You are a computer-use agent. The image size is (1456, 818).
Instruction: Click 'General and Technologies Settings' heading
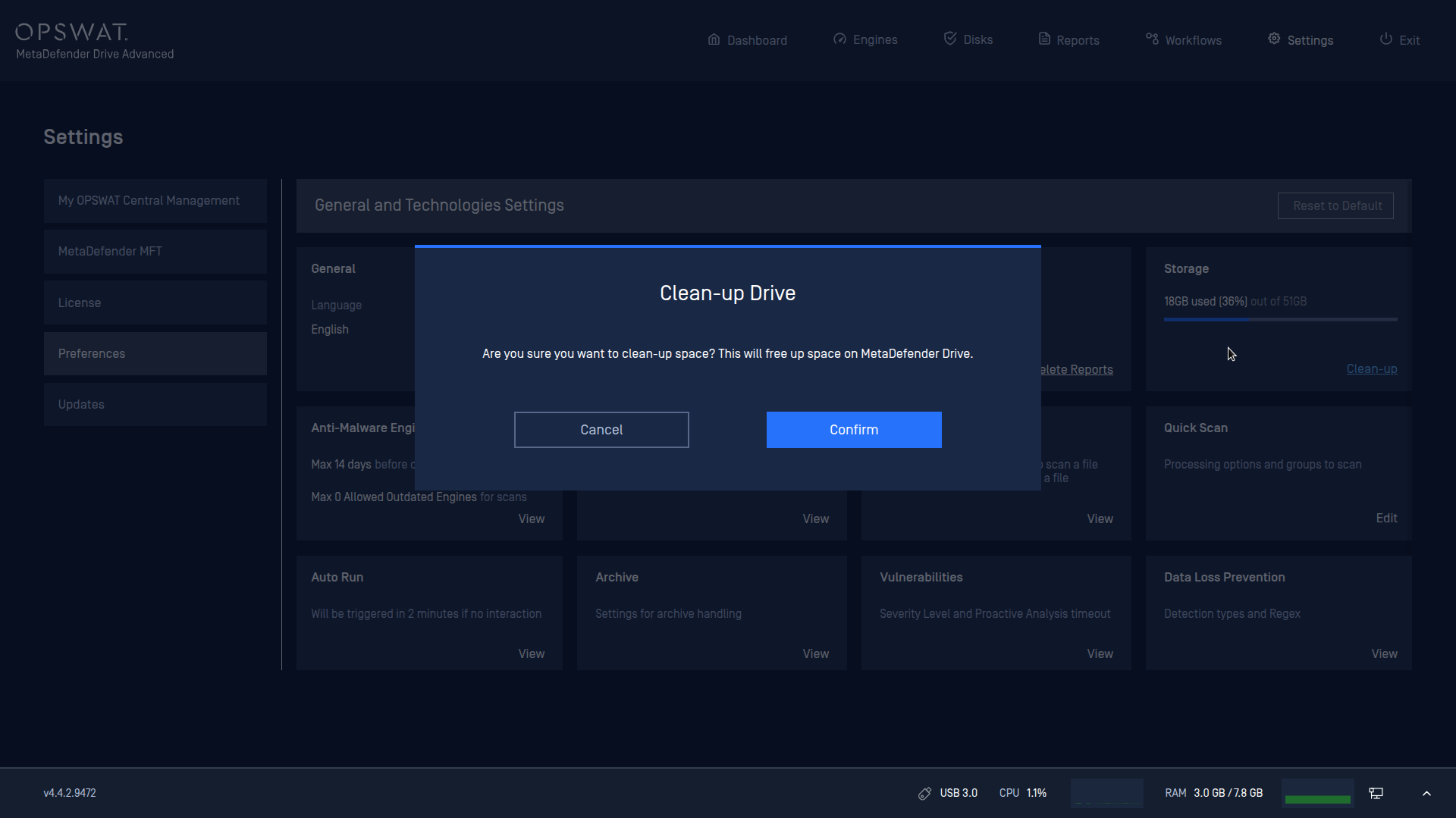click(439, 205)
